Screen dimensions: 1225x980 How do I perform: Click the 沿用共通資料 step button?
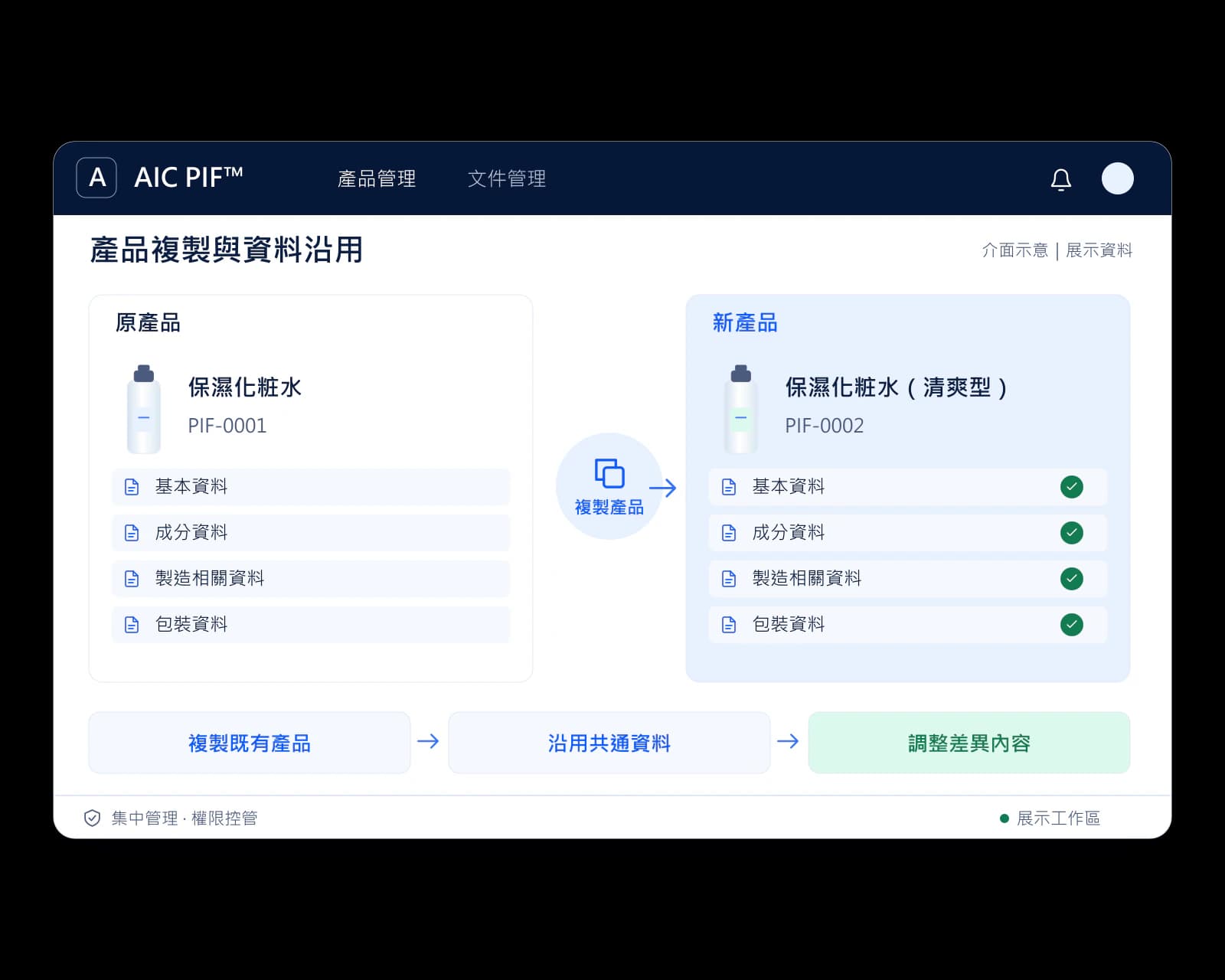pyautogui.click(x=609, y=743)
